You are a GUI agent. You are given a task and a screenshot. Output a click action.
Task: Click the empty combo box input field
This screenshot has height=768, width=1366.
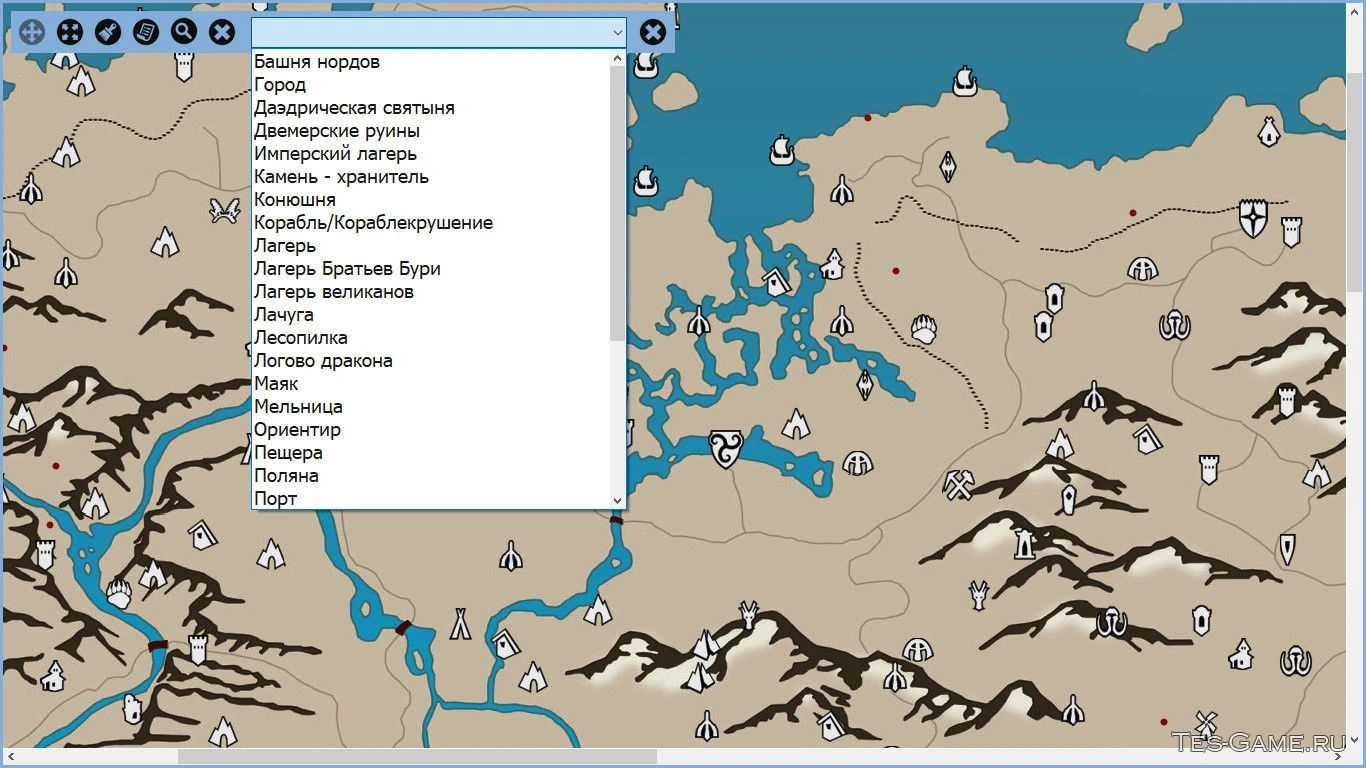coord(430,33)
